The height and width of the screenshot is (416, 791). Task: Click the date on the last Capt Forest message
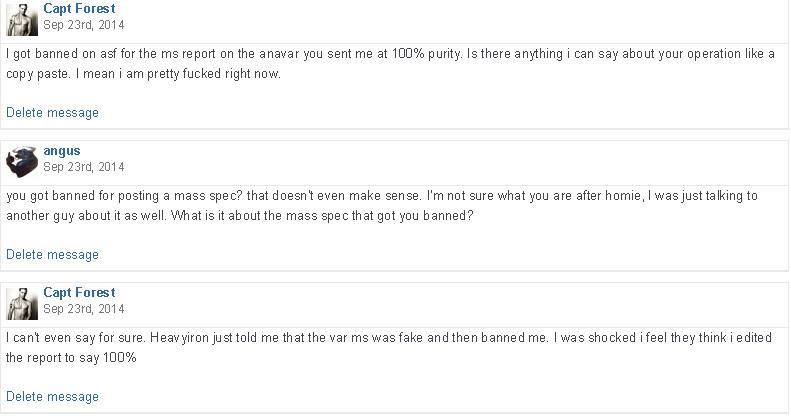84,309
